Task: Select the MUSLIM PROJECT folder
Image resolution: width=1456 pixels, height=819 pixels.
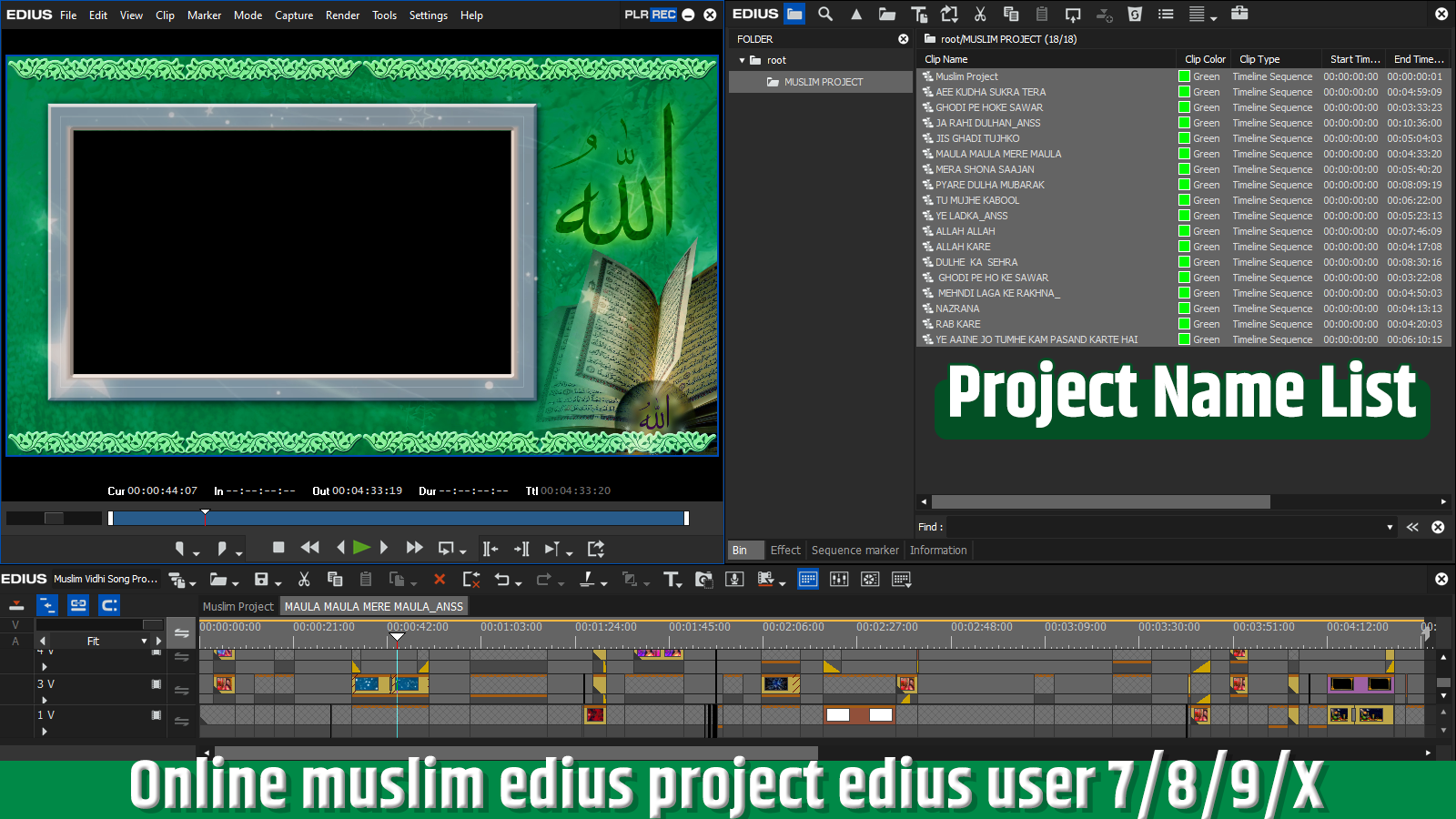Action: [823, 82]
